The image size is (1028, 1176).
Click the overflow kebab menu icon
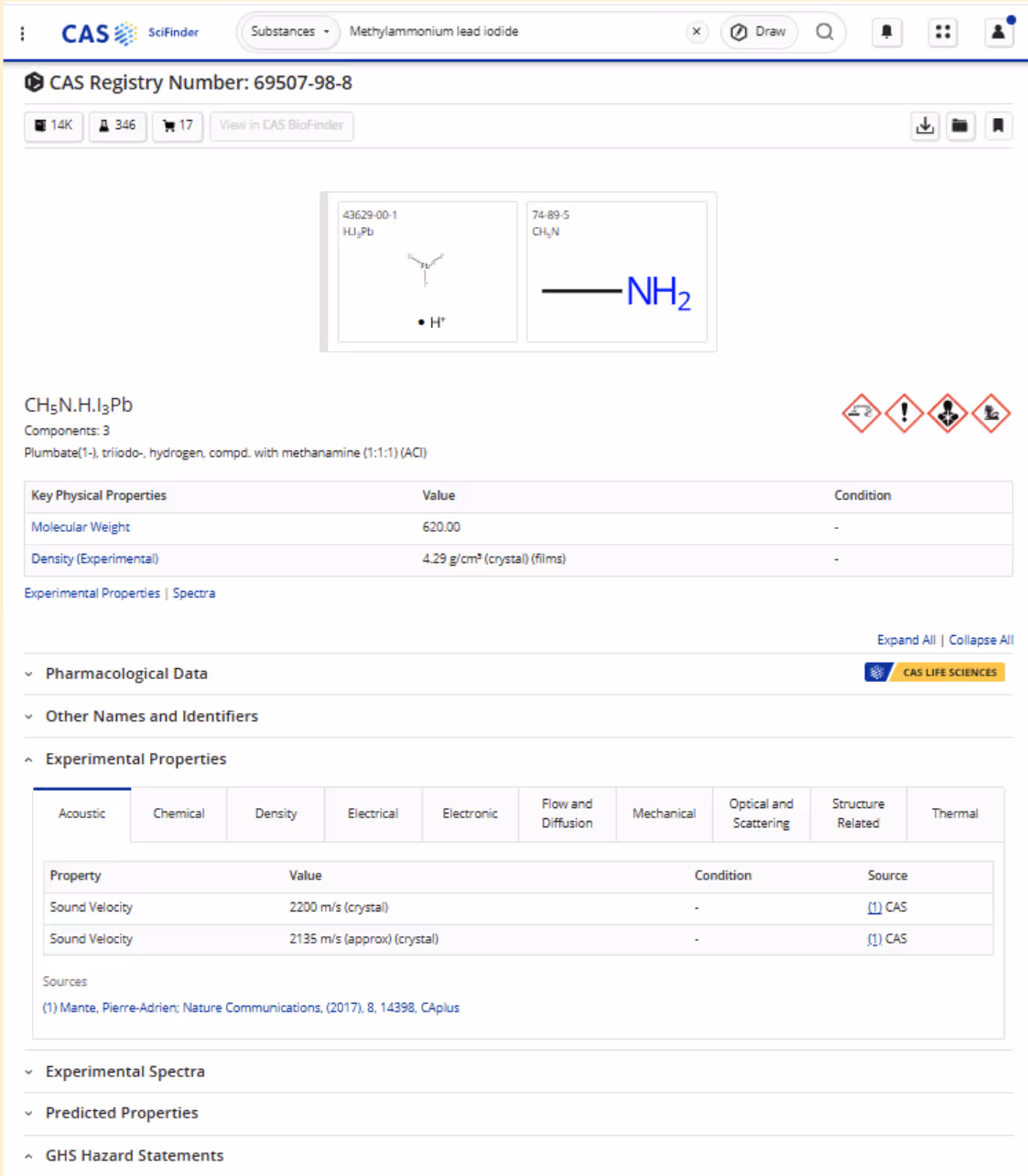click(x=22, y=32)
